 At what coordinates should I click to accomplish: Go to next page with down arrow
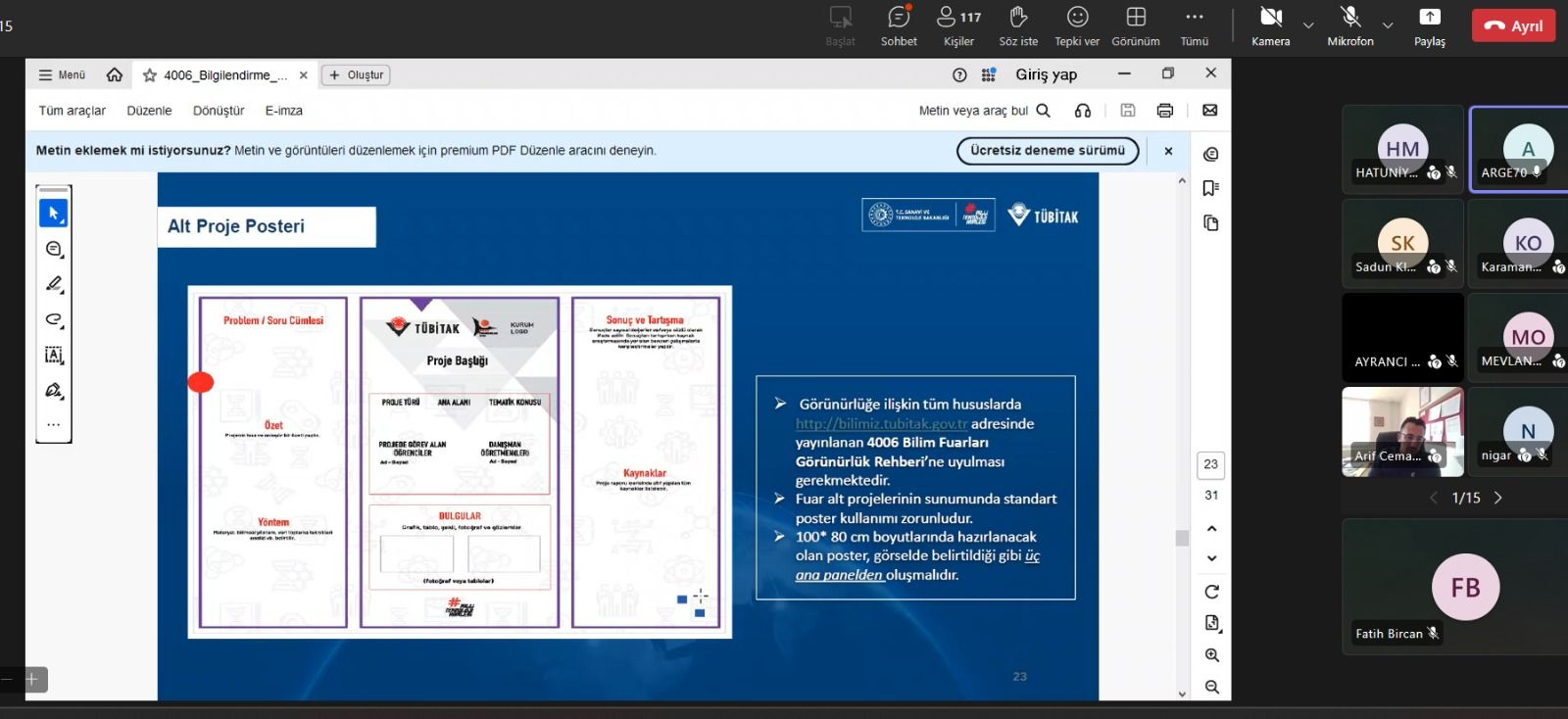[x=1211, y=558]
